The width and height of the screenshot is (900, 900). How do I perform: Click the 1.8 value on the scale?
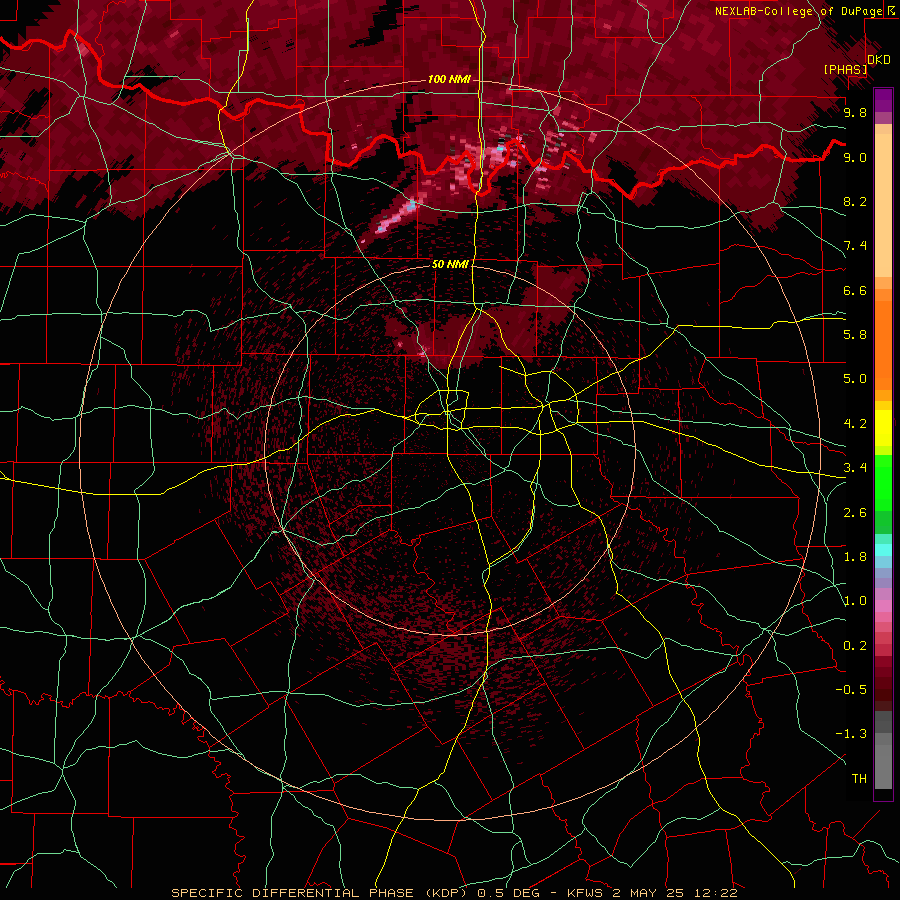click(x=855, y=556)
